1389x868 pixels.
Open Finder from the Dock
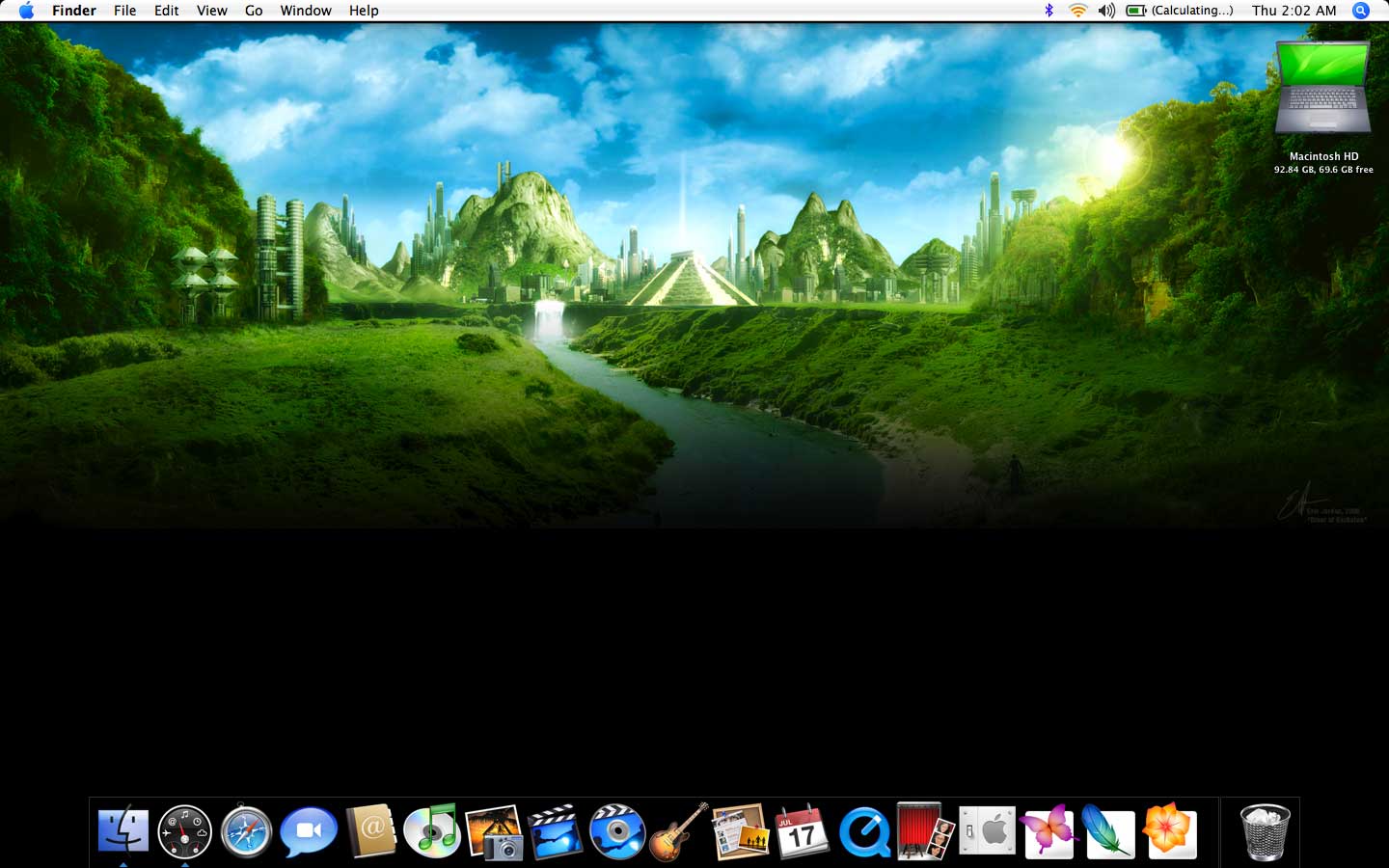pyautogui.click(x=123, y=831)
